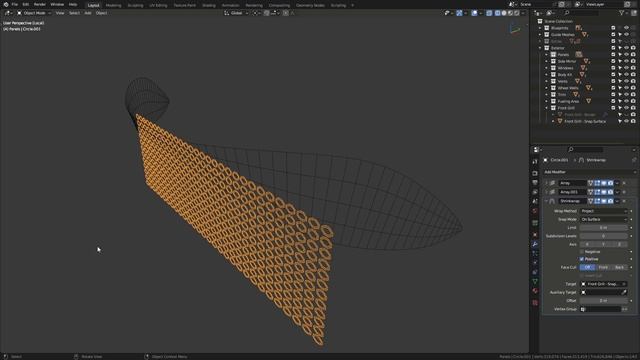Toggle selectable arrow of Fueling Area collection
The height and width of the screenshot is (360, 640).
coord(620,101)
